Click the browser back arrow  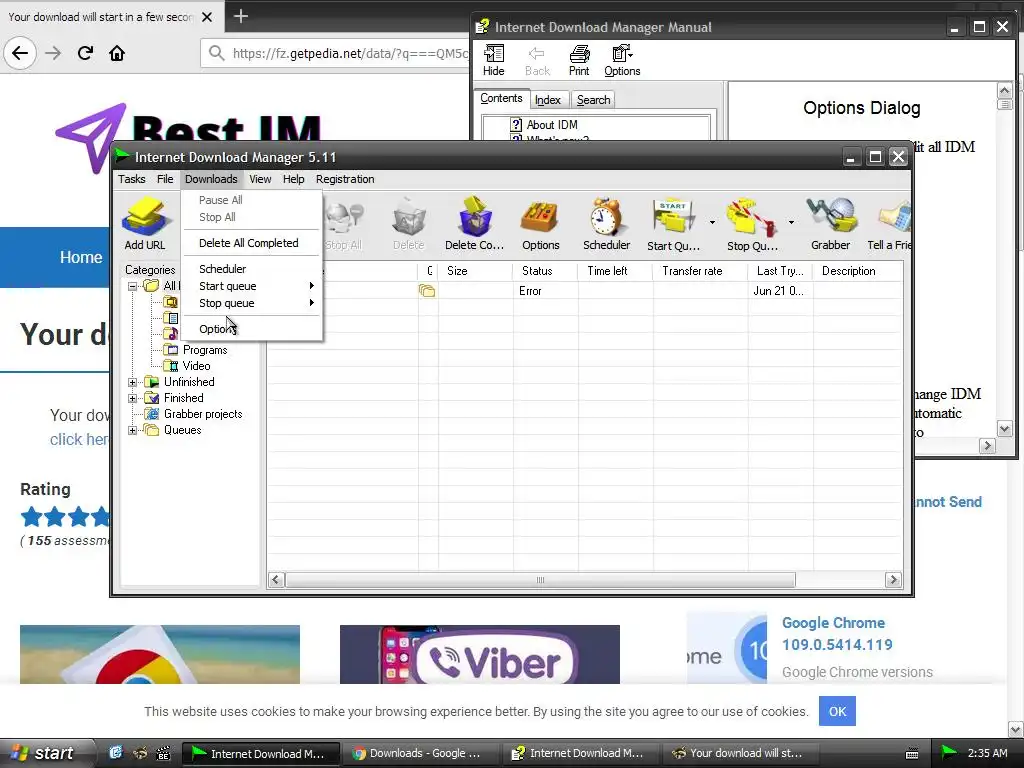click(x=20, y=53)
